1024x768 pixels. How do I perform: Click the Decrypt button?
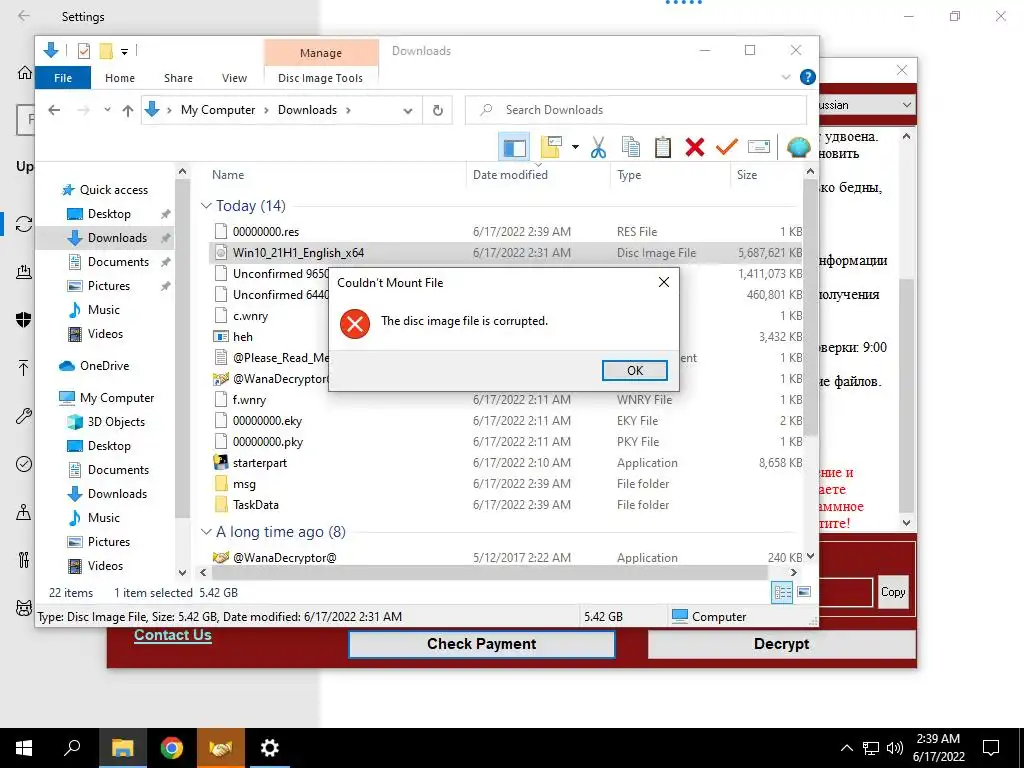[781, 644]
